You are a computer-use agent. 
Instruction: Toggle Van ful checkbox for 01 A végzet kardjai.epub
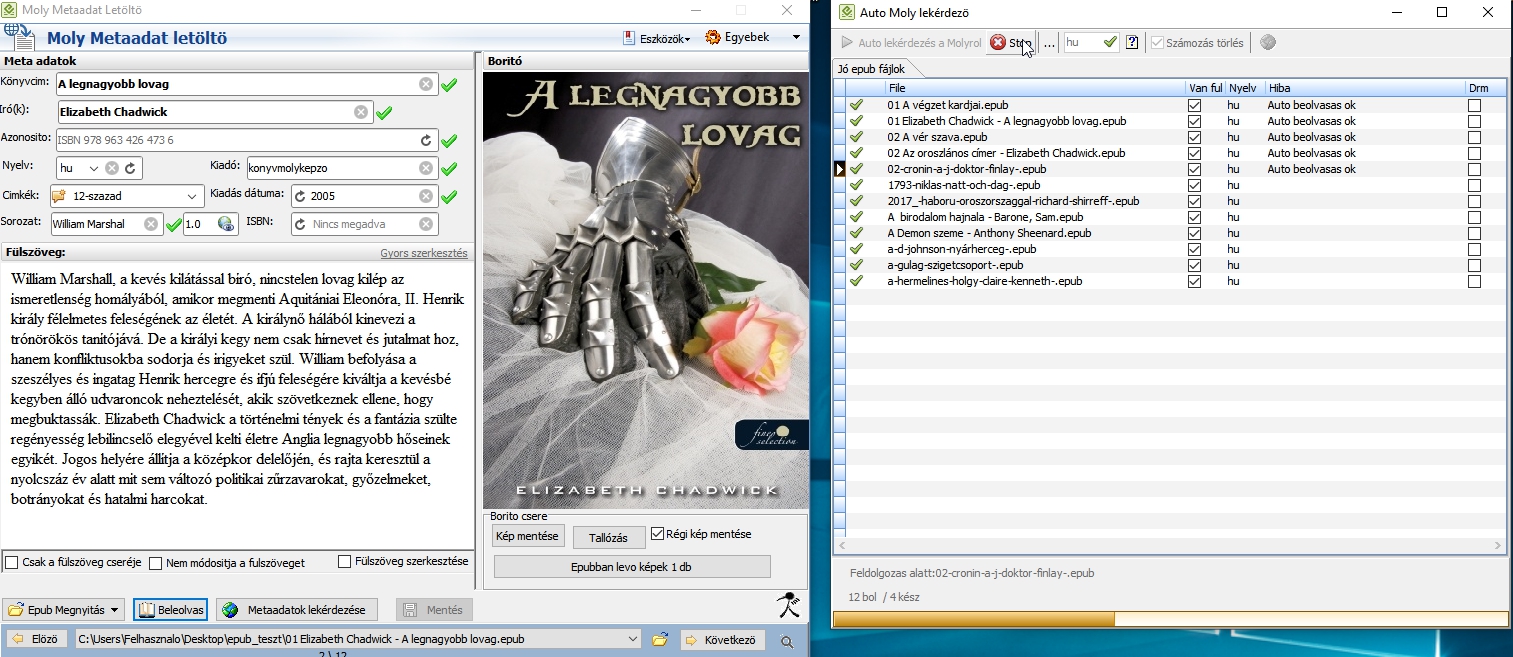[1194, 105]
